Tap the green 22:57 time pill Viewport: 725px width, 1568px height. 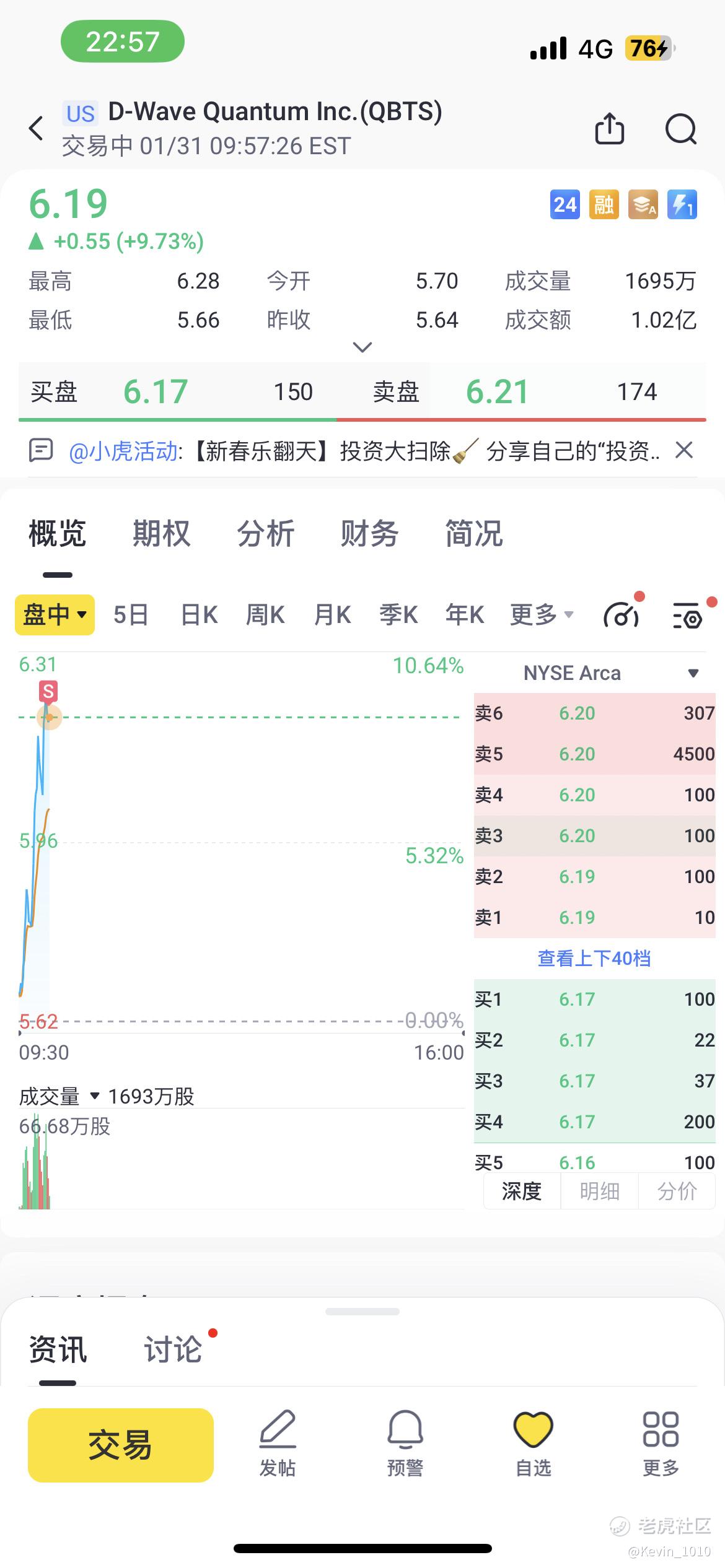(123, 41)
